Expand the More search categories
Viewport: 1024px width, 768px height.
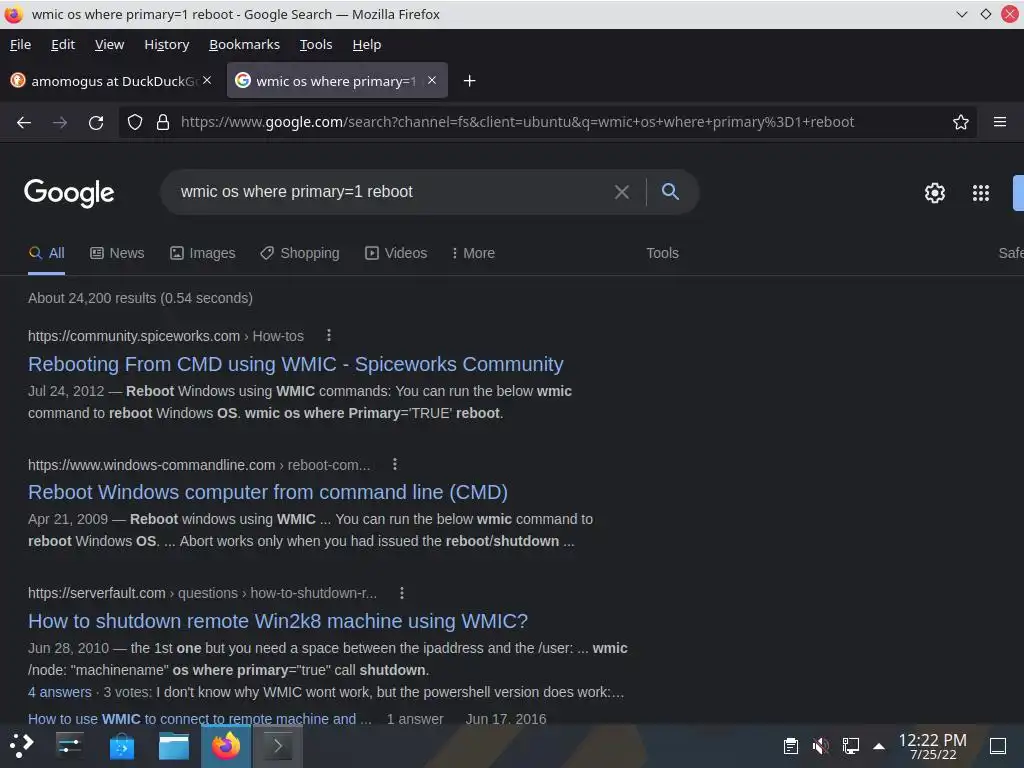[x=473, y=253]
